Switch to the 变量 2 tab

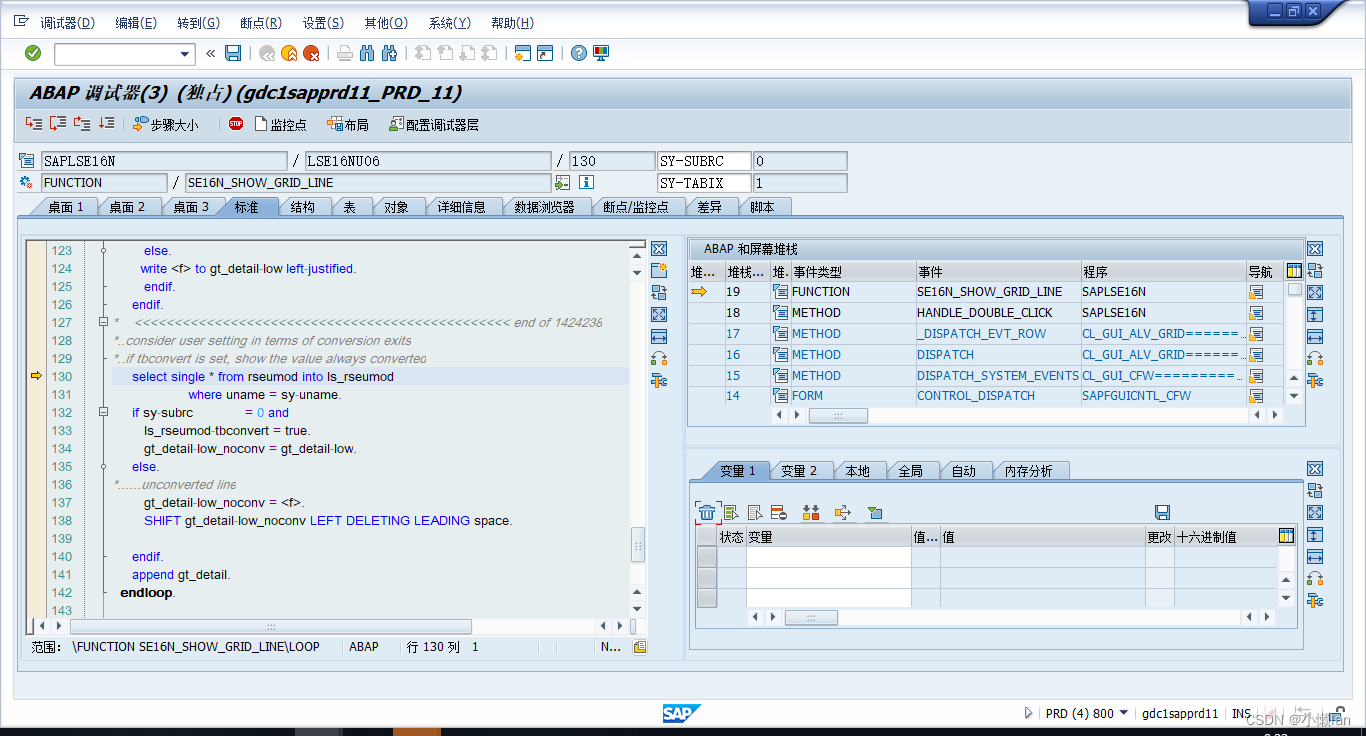point(799,471)
